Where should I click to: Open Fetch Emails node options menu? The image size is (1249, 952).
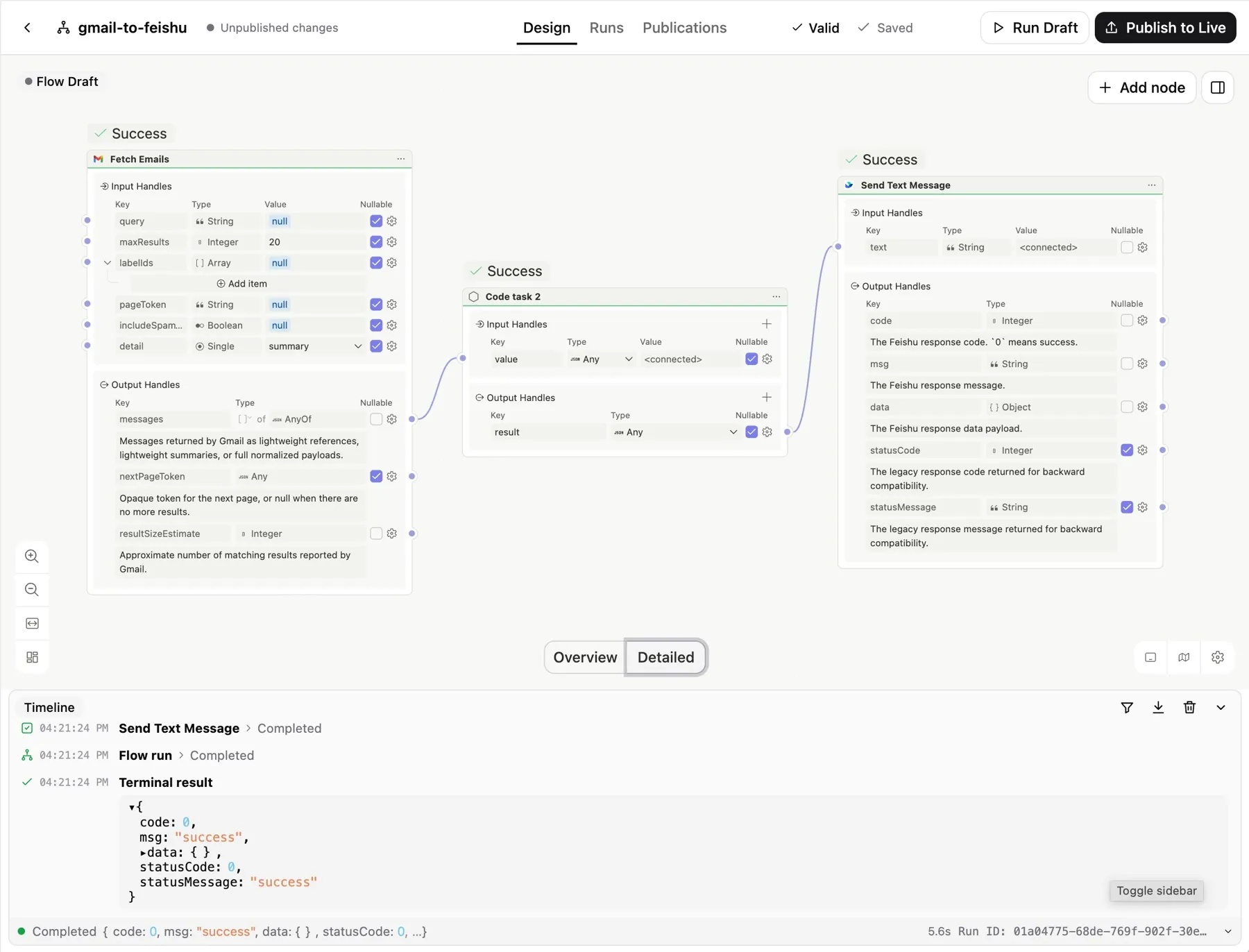(401, 159)
